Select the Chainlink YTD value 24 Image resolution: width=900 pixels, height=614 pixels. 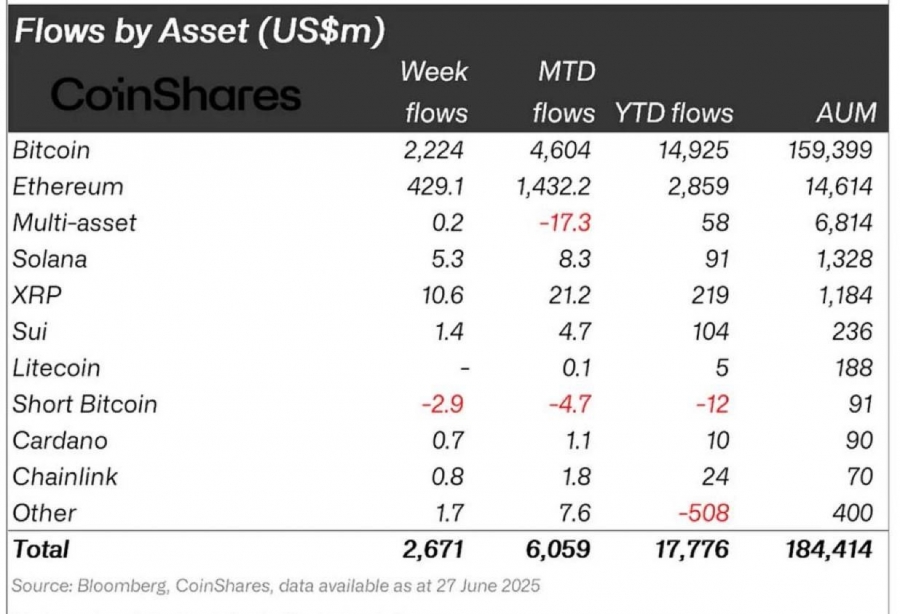click(x=715, y=477)
